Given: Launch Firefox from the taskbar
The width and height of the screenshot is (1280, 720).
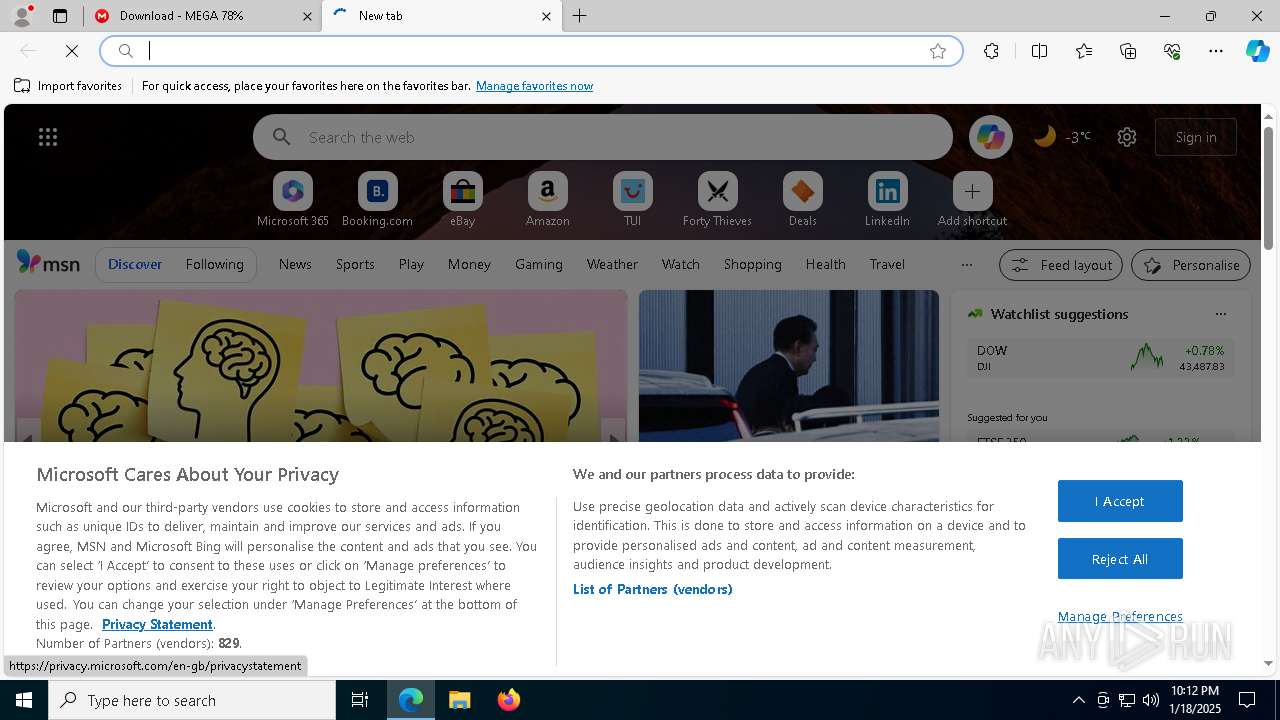Looking at the screenshot, I should (508, 700).
